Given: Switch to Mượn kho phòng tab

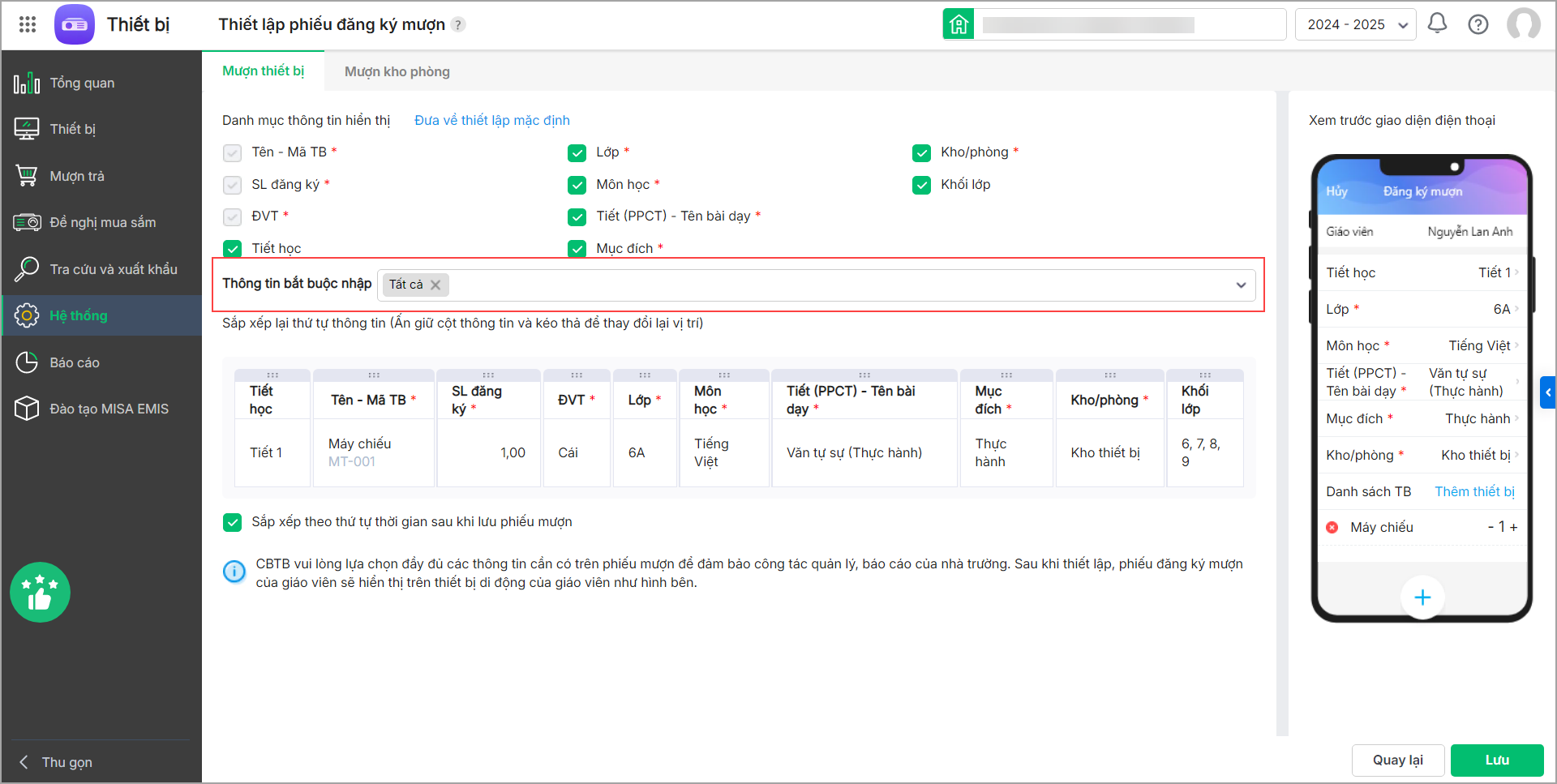Looking at the screenshot, I should tap(397, 71).
